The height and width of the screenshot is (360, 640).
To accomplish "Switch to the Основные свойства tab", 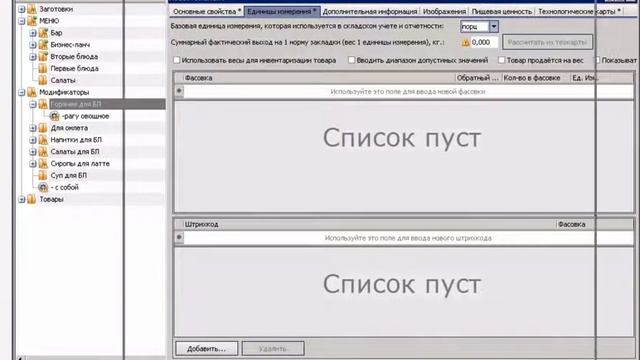I will (207, 11).
